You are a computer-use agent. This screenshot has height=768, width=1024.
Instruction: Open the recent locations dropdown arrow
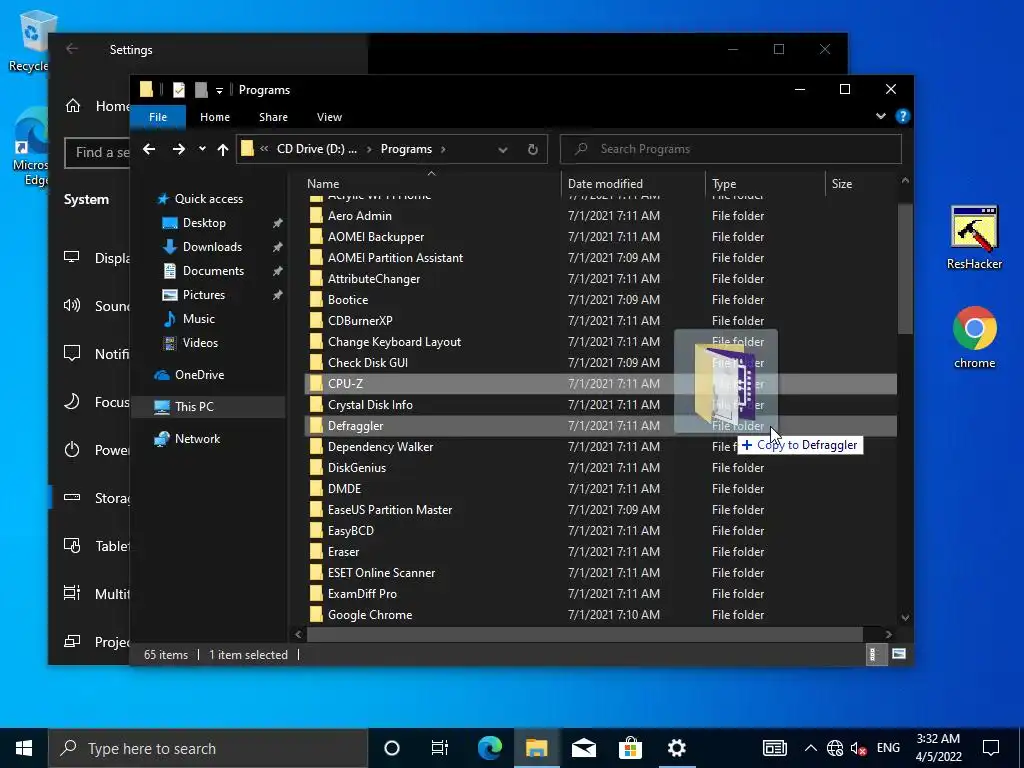coord(202,149)
